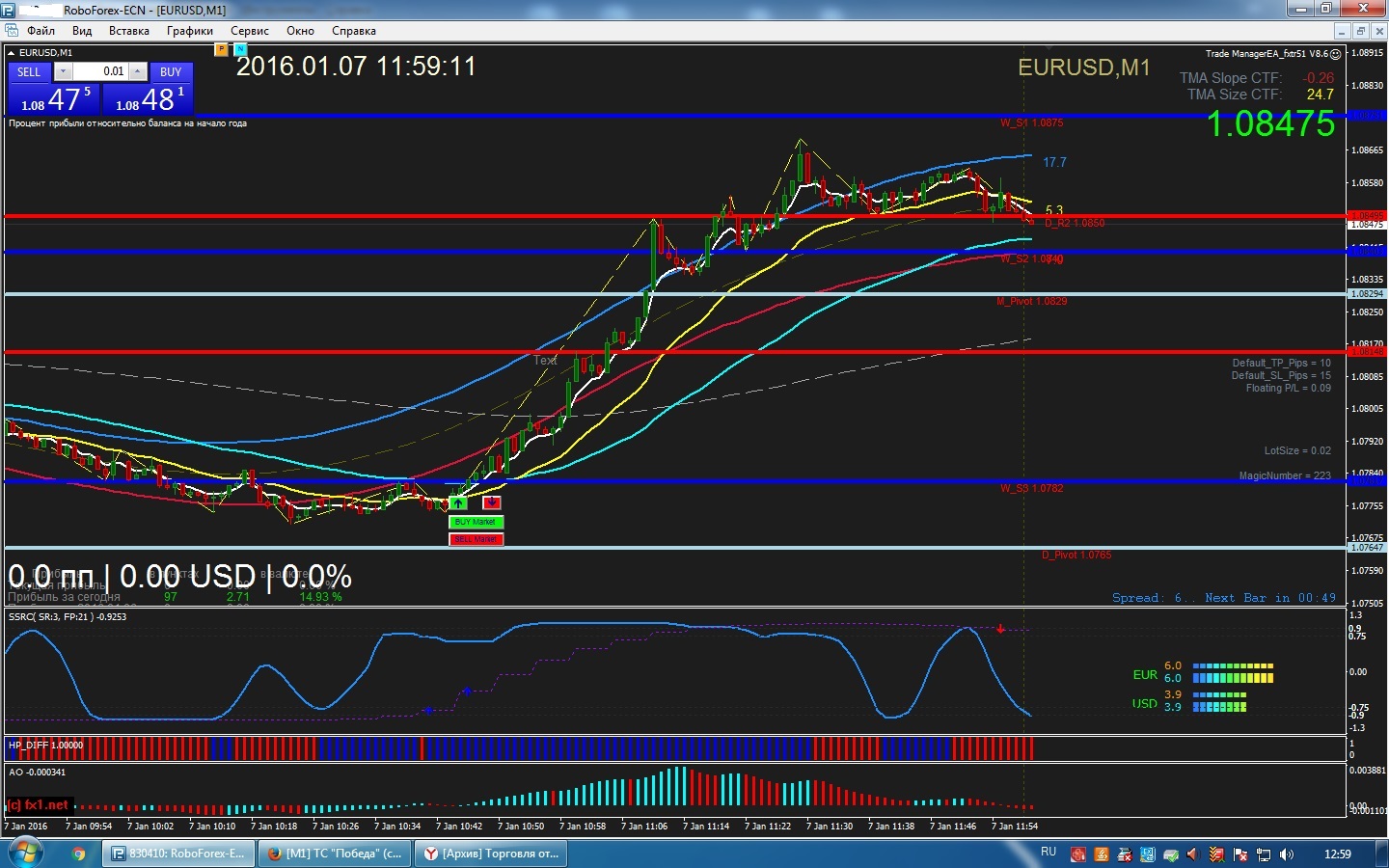The image size is (1389, 868).
Task: Click the orange P icon on chart
Action: [221, 49]
